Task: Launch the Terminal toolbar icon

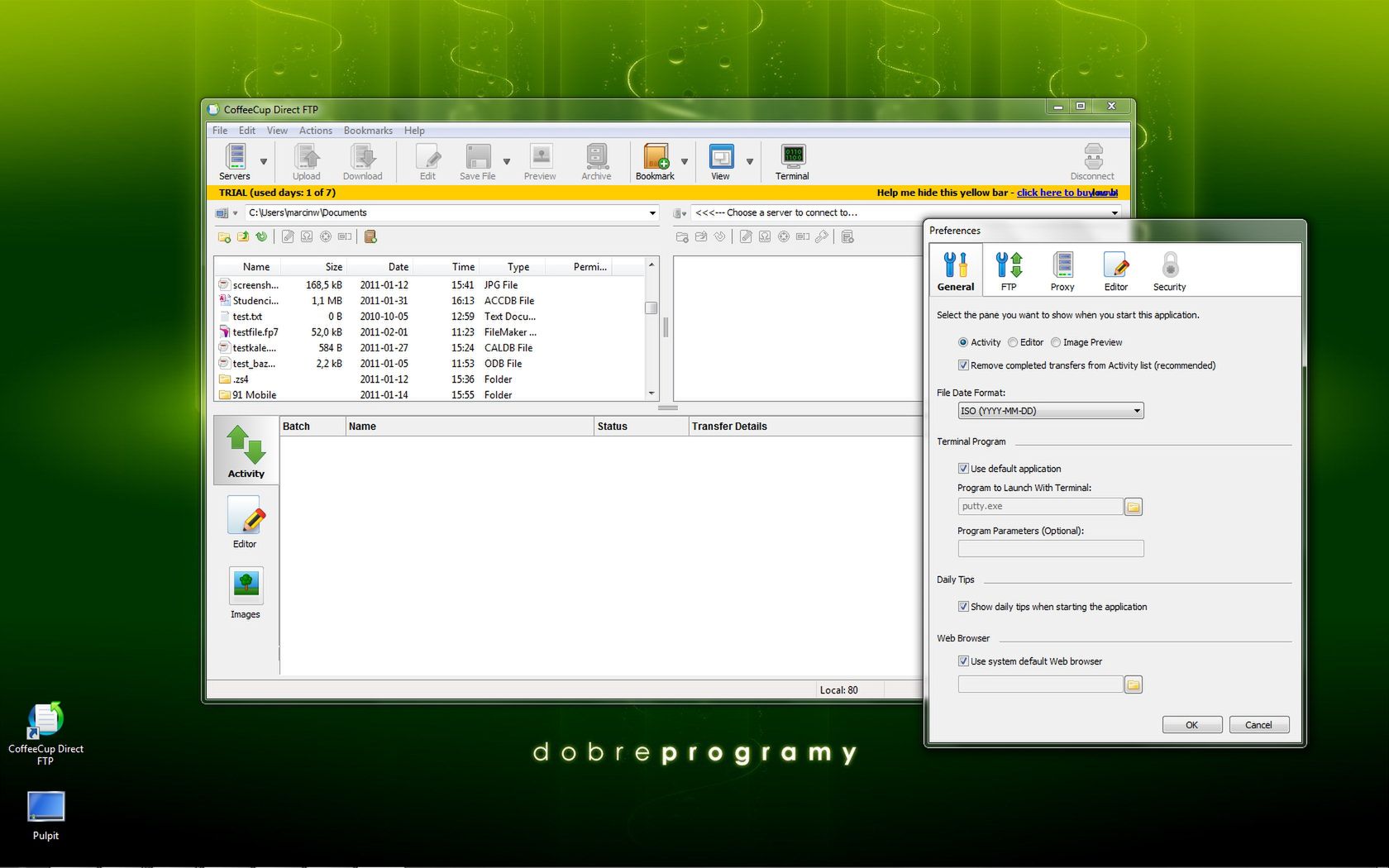Action: click(x=792, y=161)
